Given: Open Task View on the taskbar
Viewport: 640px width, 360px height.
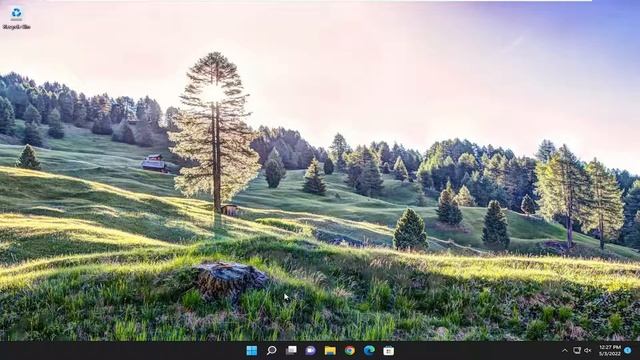Looking at the screenshot, I should pos(291,351).
